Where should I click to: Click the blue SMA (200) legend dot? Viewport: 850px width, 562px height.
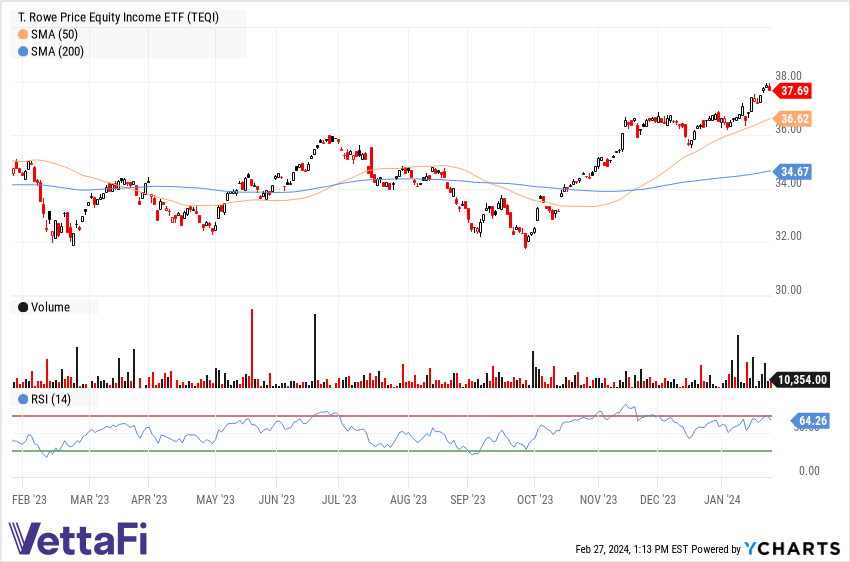point(23,52)
